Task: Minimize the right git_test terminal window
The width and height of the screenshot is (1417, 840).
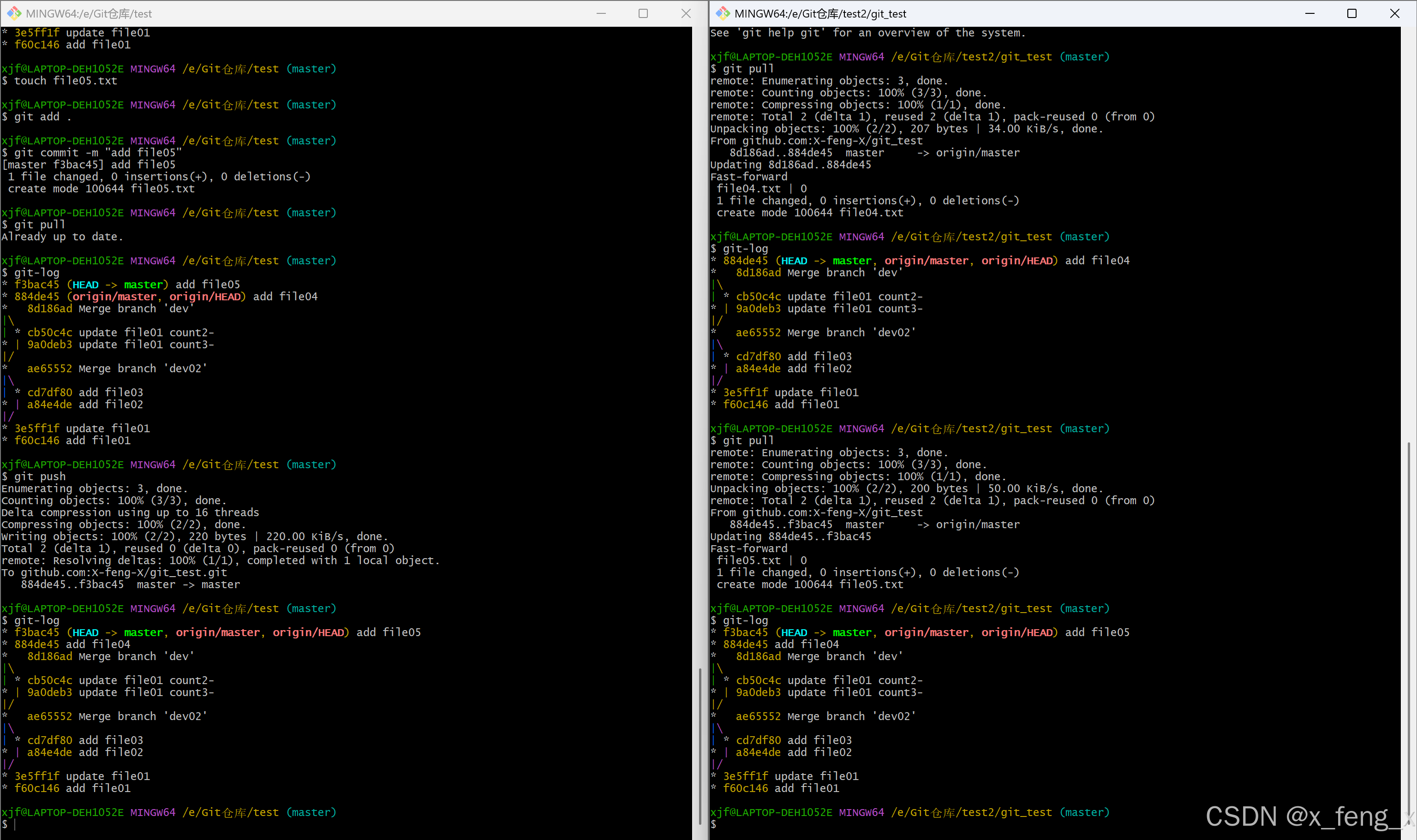Action: click(1309, 13)
